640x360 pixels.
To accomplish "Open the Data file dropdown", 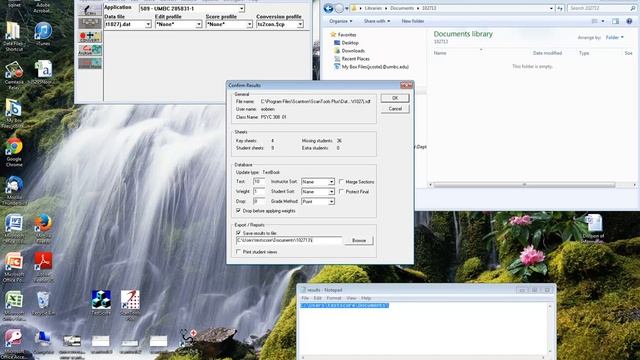I will point(148,24).
